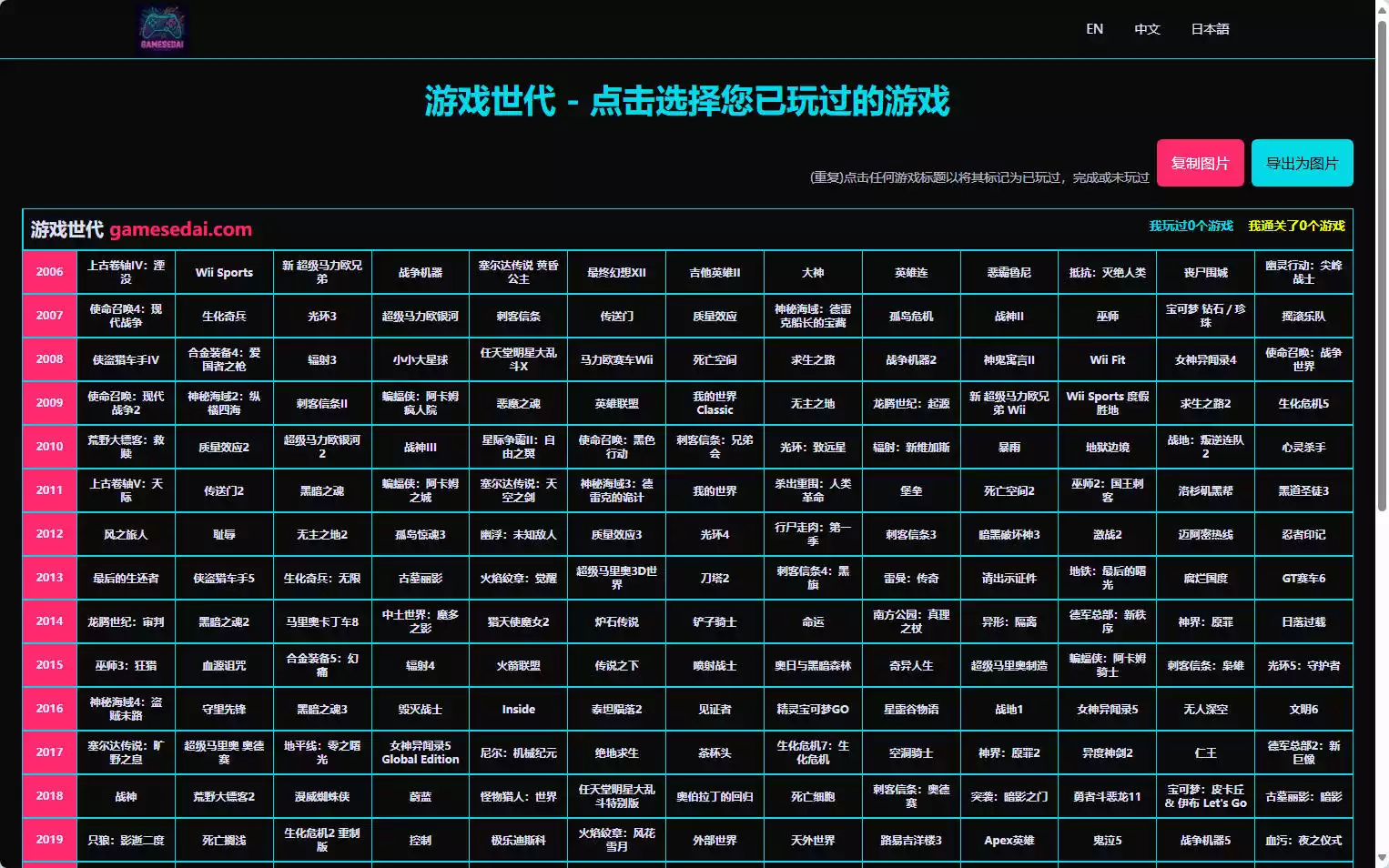Select 蔚蓝 in 2018 row
Viewport: 1389px width, 868px height.
point(421,796)
